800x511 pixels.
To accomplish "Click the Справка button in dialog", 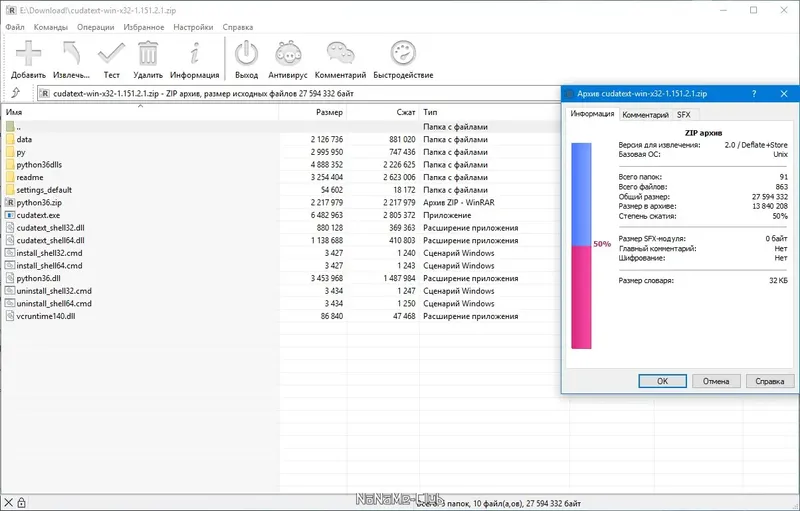I will click(770, 381).
